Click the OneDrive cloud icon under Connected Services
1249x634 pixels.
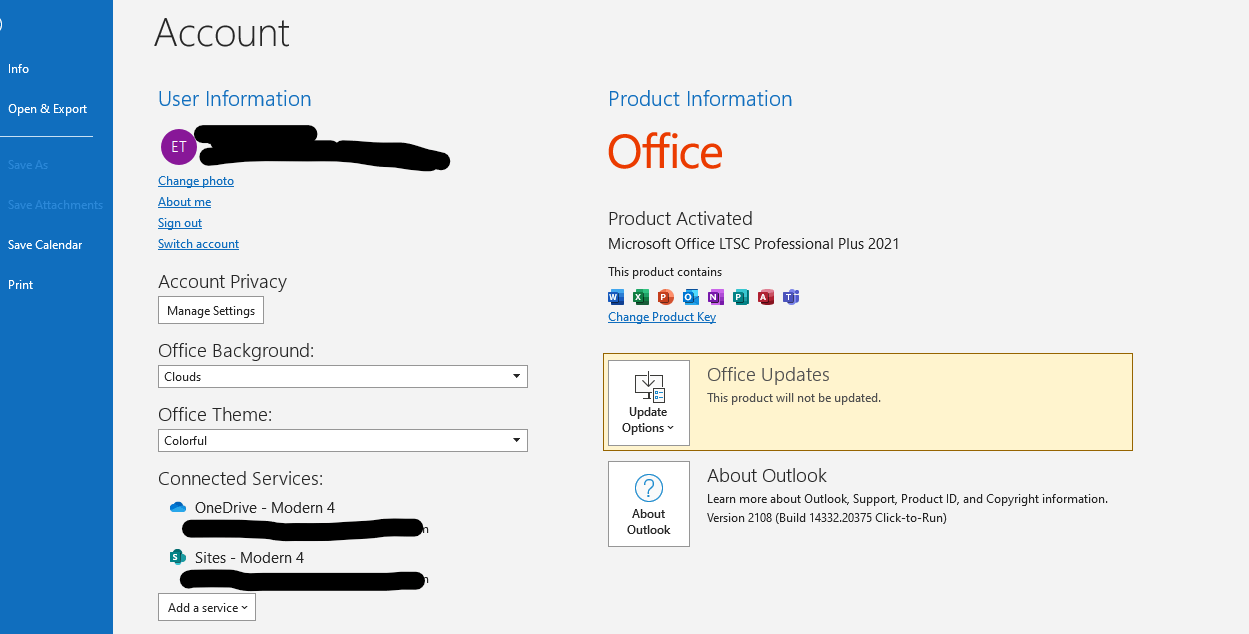click(x=177, y=507)
